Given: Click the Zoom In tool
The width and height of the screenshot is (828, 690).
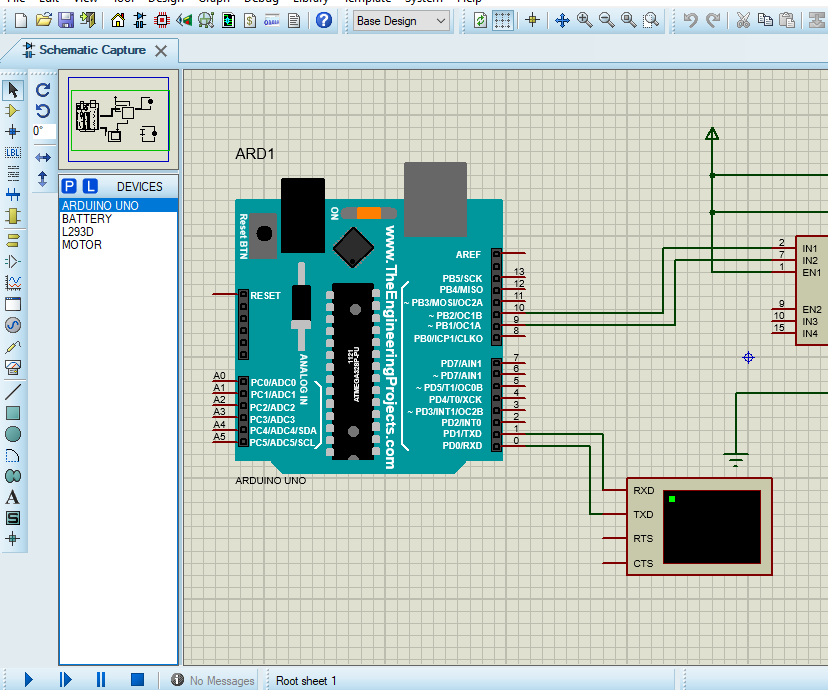Looking at the screenshot, I should tap(584, 19).
